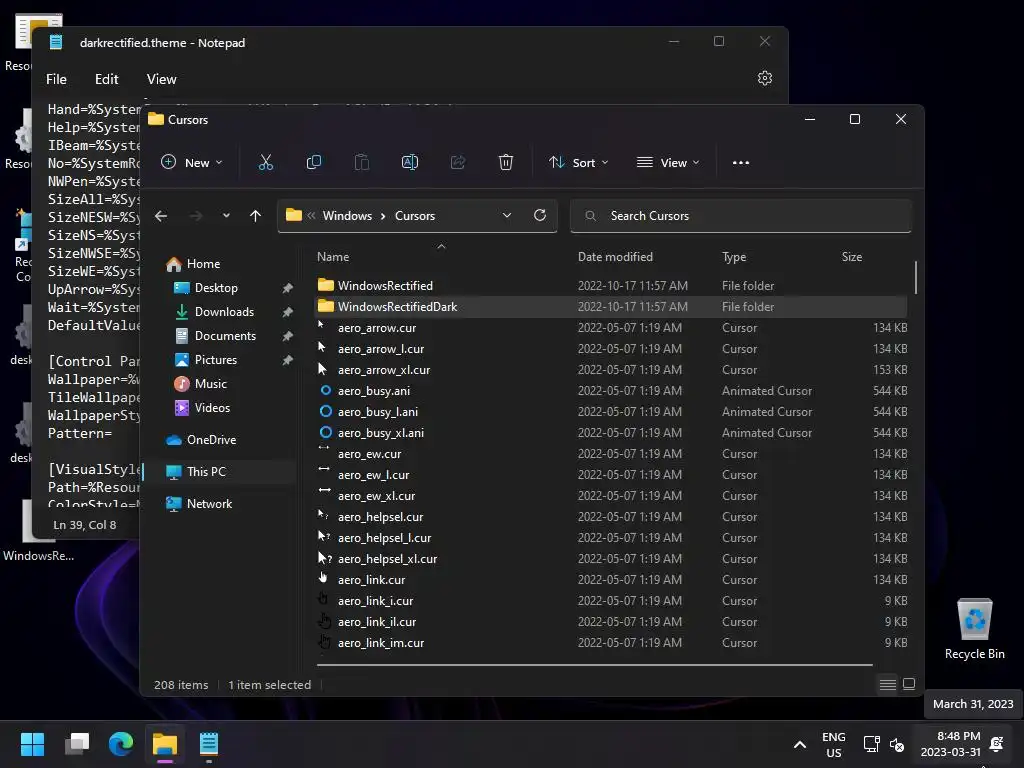The width and height of the screenshot is (1024, 768).
Task: Click the Paste clipboard icon in Explorer
Action: pyautogui.click(x=362, y=162)
